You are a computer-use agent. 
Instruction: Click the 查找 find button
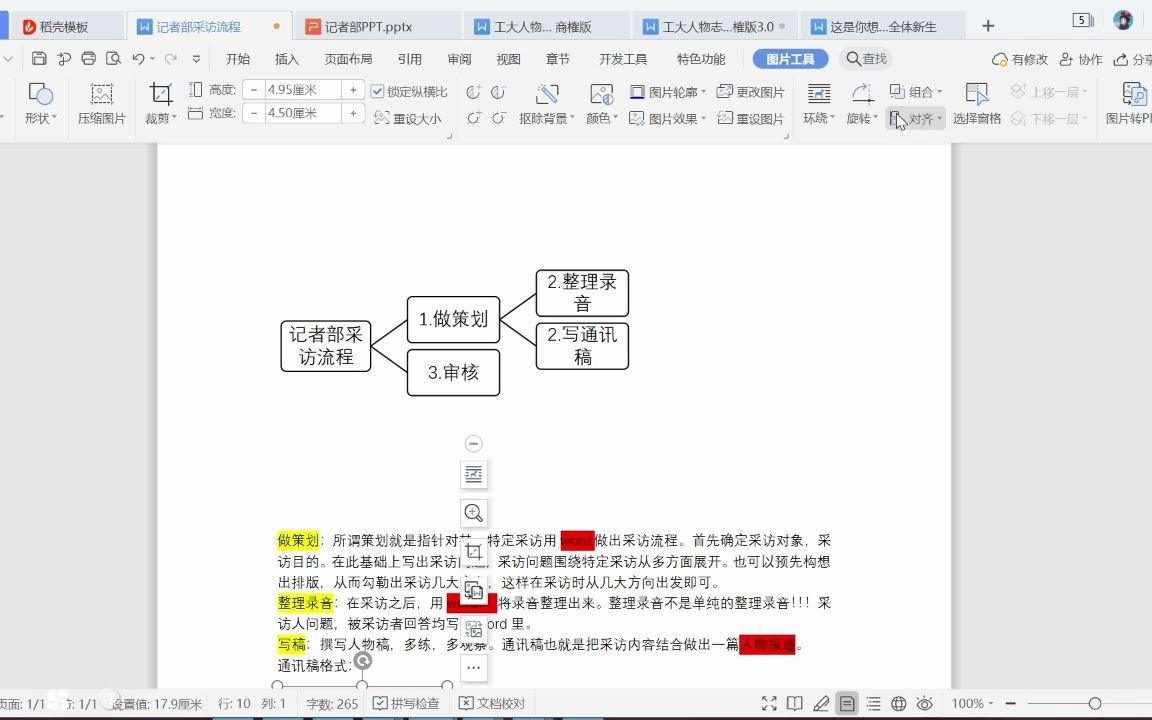pos(866,58)
